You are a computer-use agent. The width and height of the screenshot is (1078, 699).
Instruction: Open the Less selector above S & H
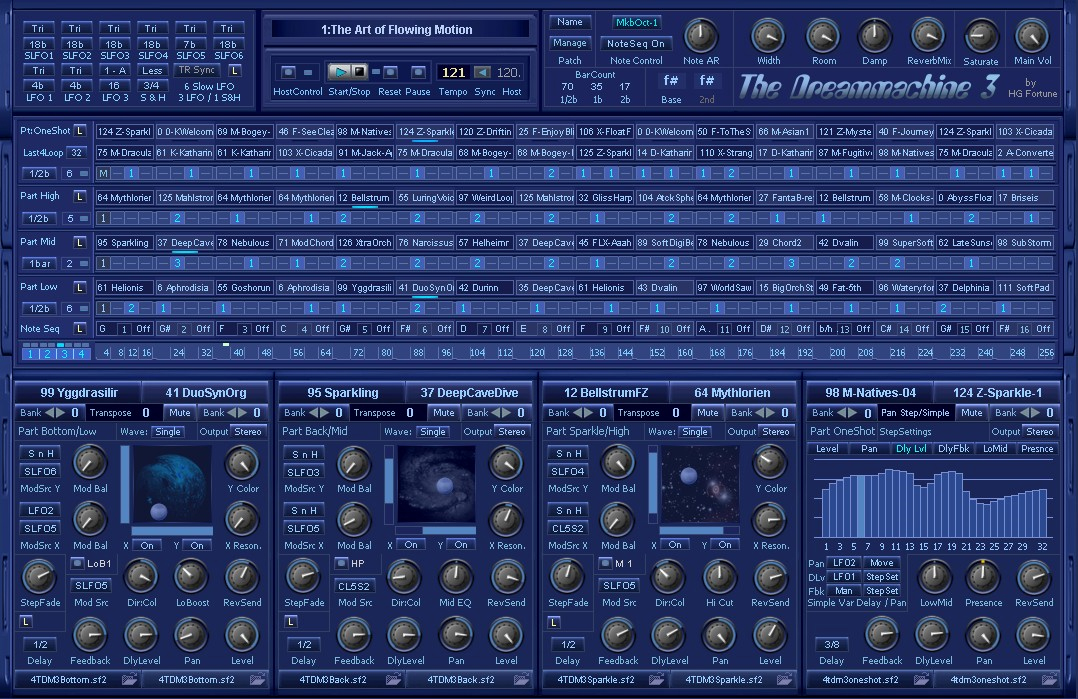click(152, 70)
